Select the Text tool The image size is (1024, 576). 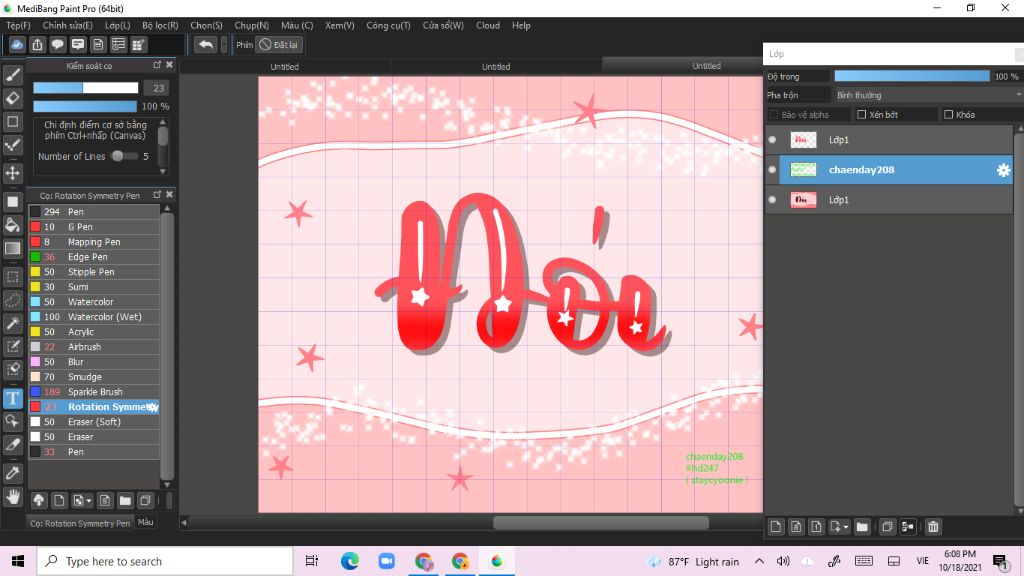point(12,398)
